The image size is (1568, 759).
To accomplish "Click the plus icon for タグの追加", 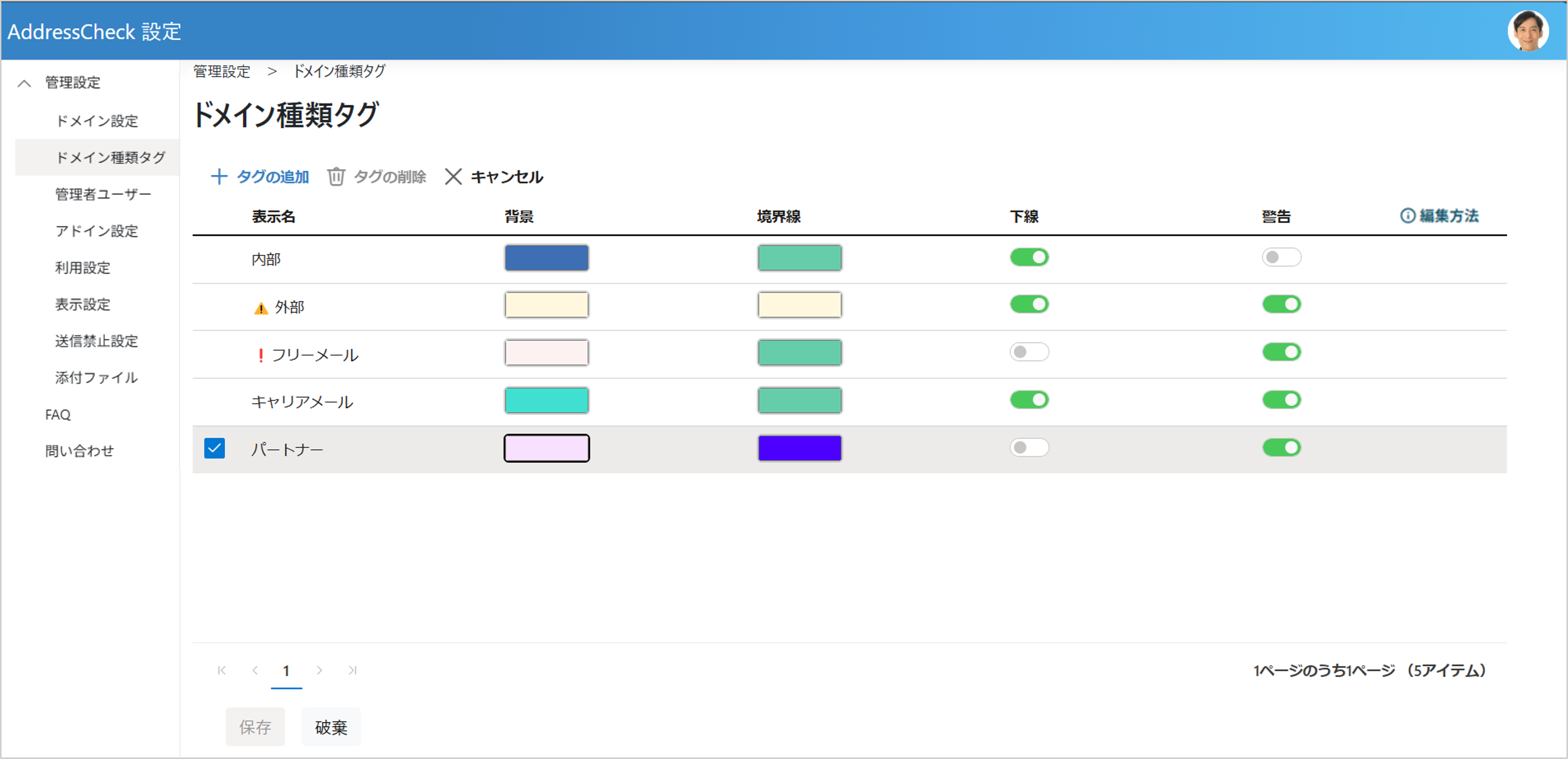I will pos(219,176).
